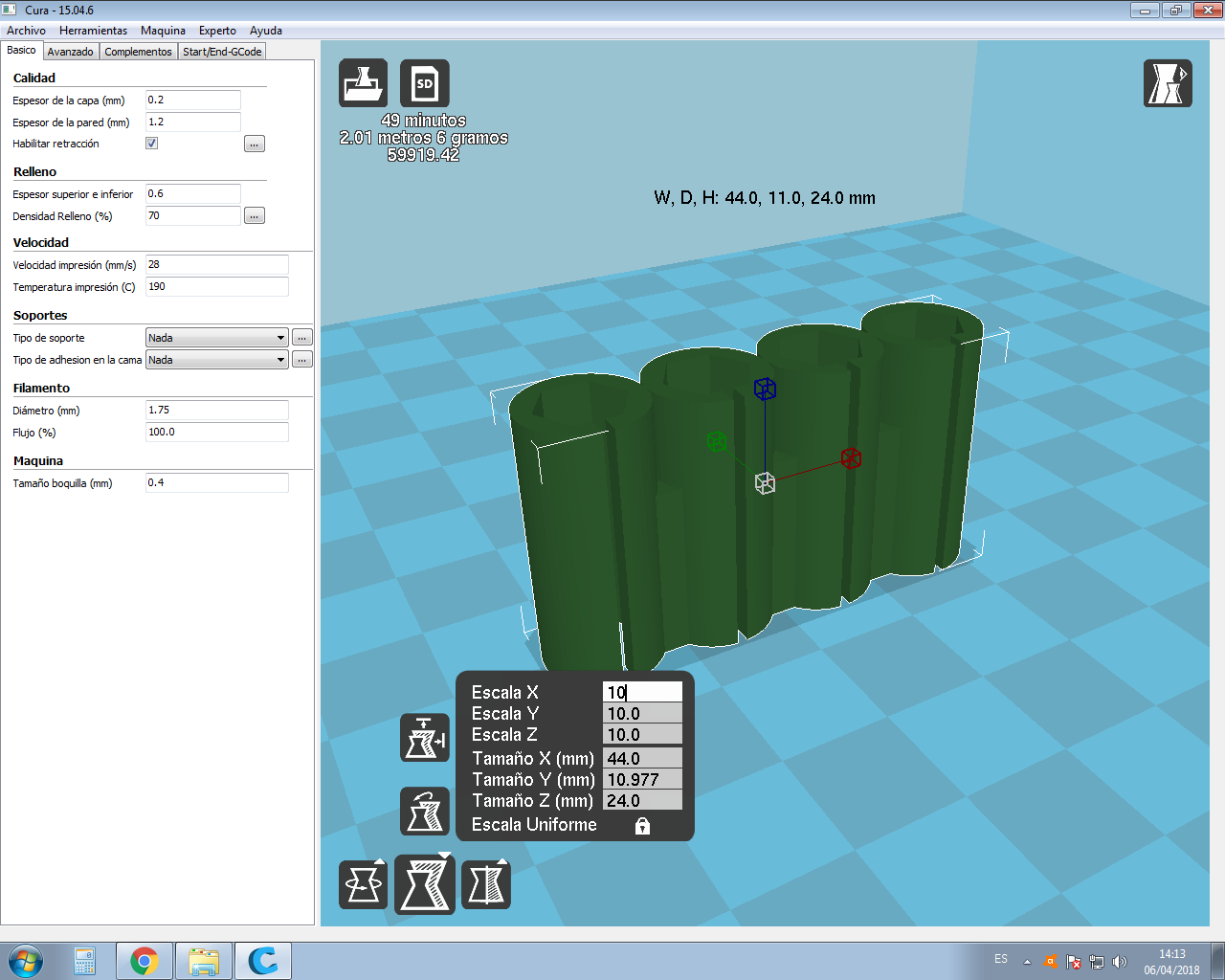Image resolution: width=1225 pixels, height=980 pixels.
Task: Click the Temperatura impresión field
Action: pos(217,287)
